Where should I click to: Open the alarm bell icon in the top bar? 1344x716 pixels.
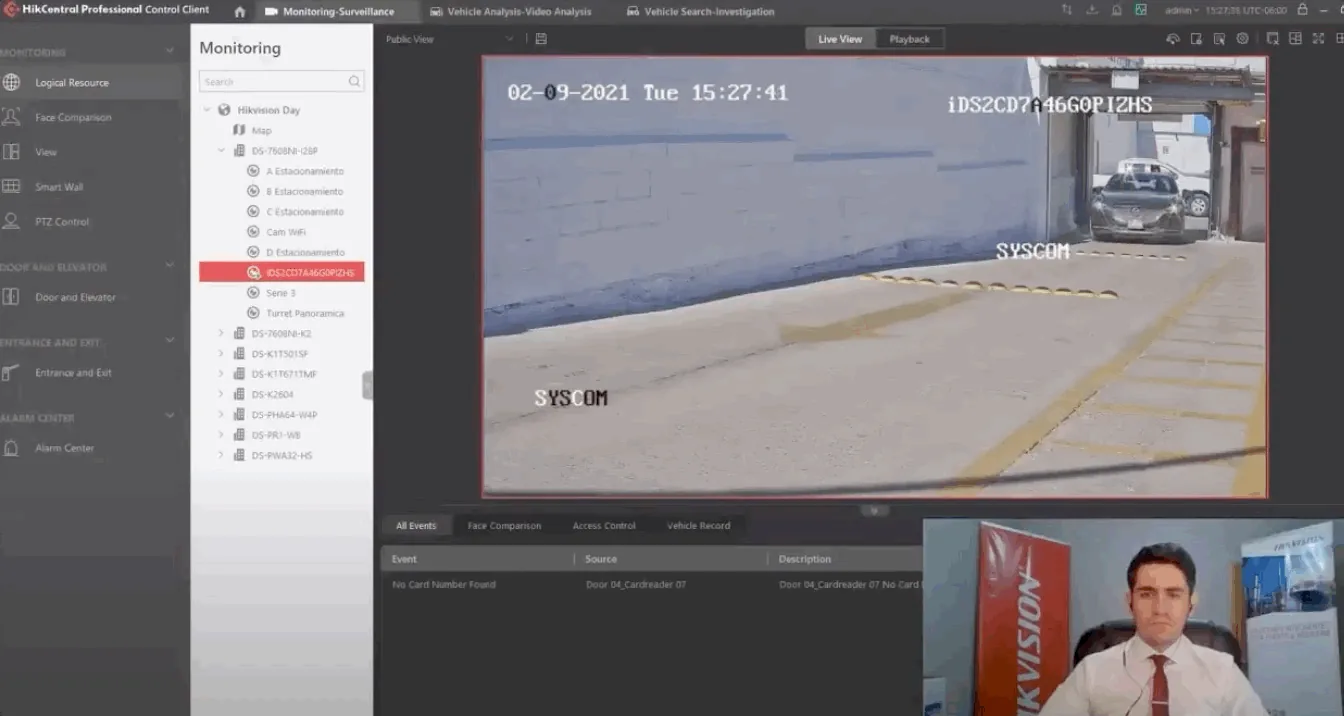1116,10
